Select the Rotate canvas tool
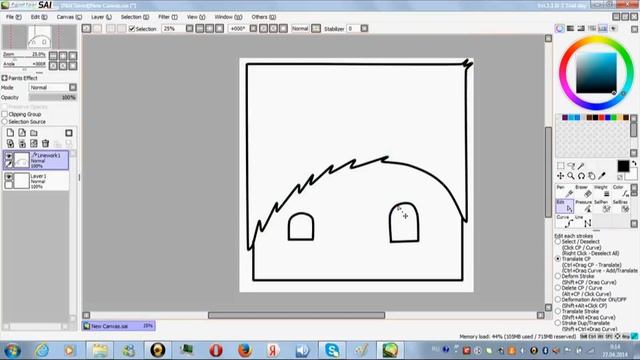 click(581, 176)
